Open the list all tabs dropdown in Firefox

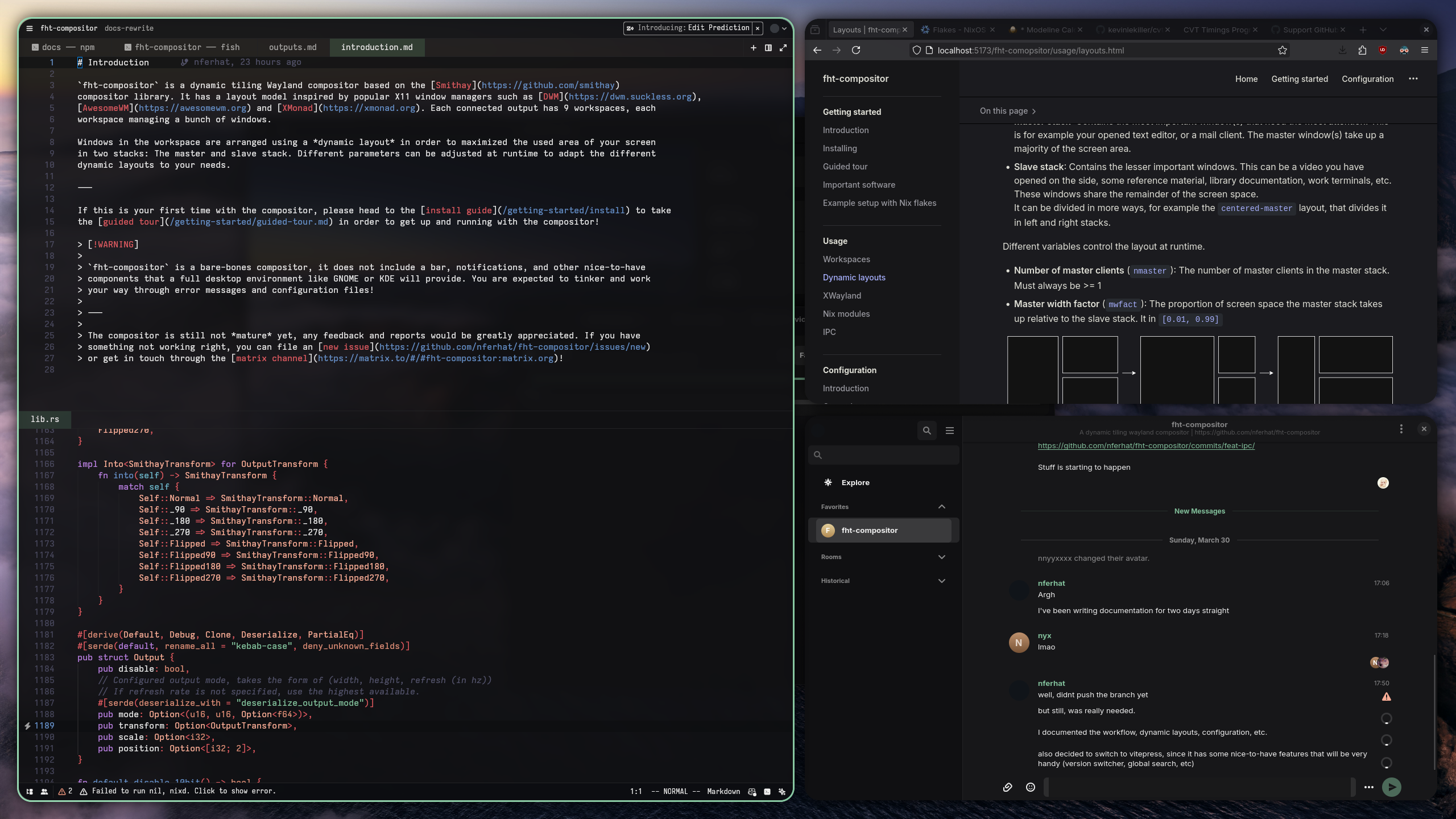1383,30
